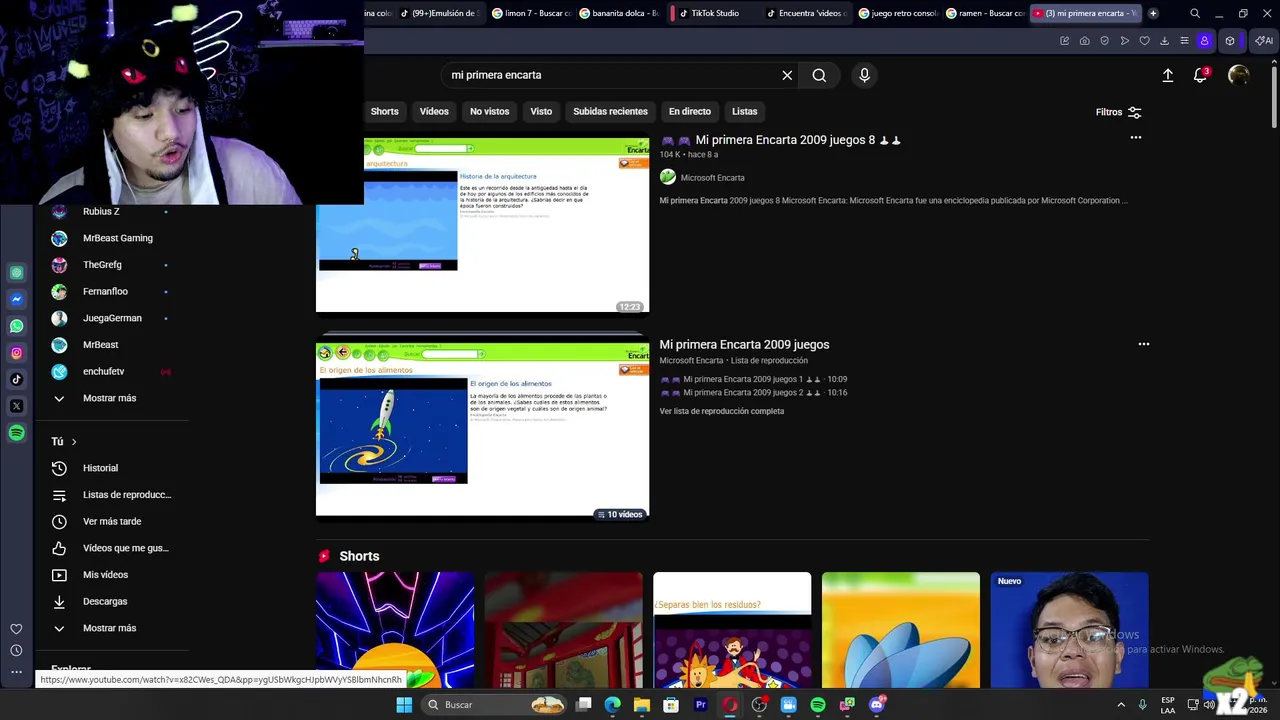Click the browser AI button
The height and width of the screenshot is (720, 1280).
[1264, 41]
